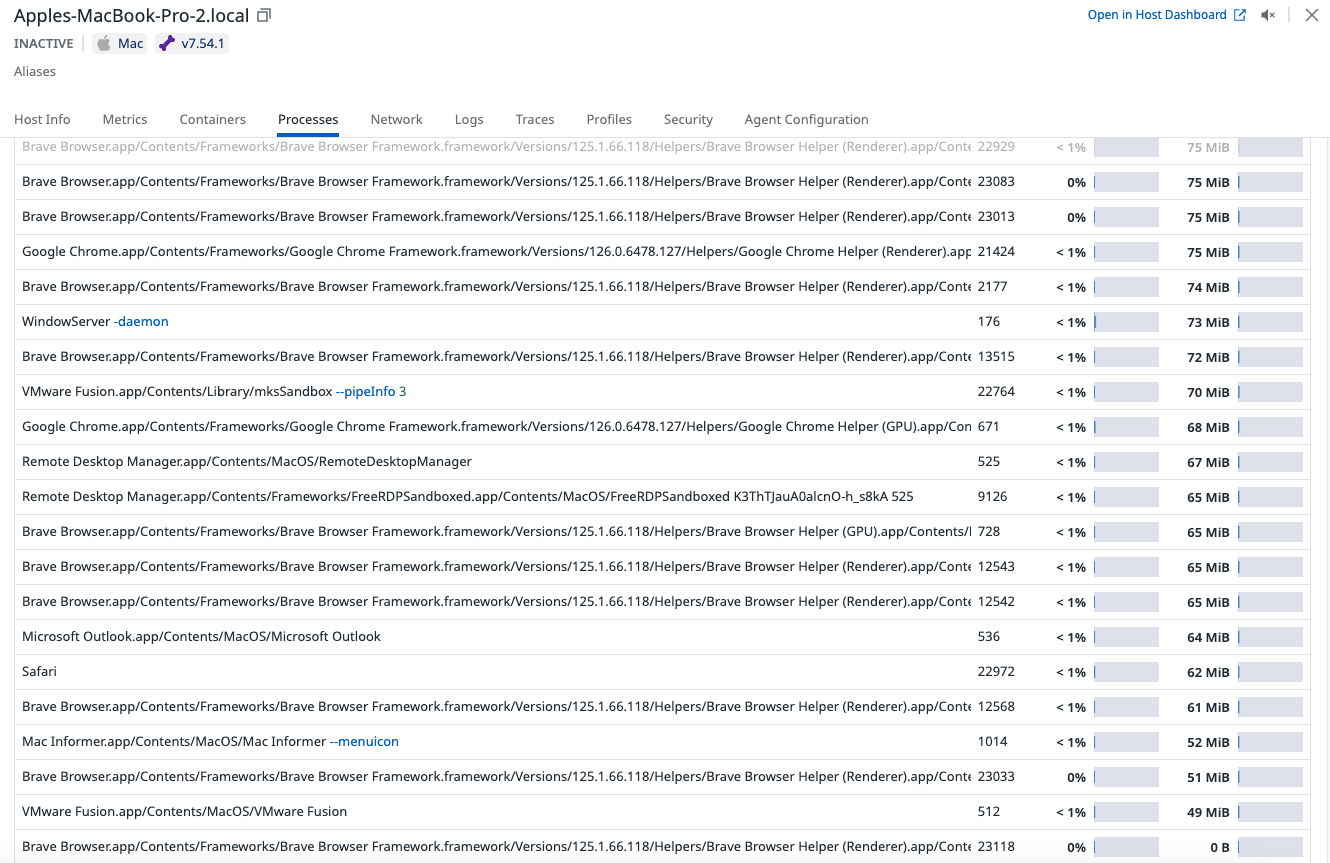Click the memory bar for Microsoft Outlook row
This screenshot has width=1330, height=863.
click(x=1270, y=637)
